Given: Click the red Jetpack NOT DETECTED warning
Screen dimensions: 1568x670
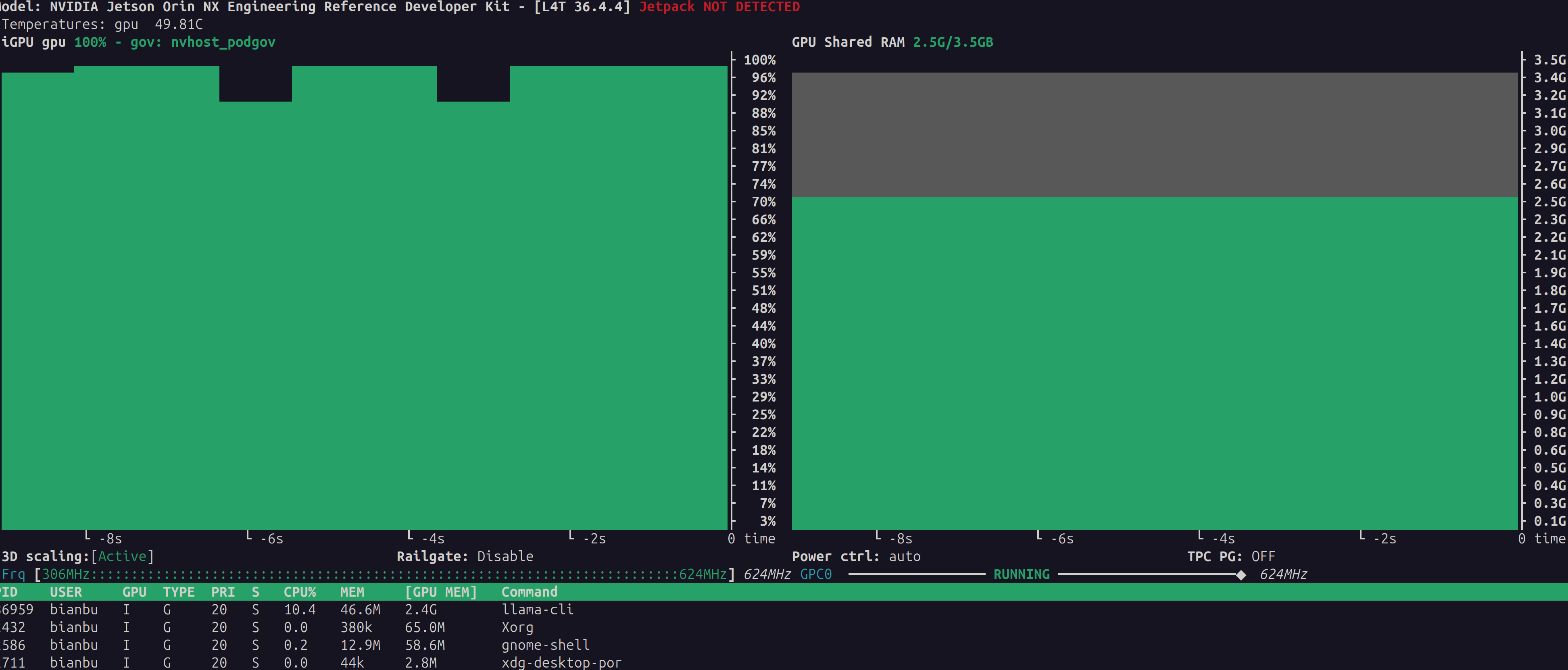Looking at the screenshot, I should [719, 7].
